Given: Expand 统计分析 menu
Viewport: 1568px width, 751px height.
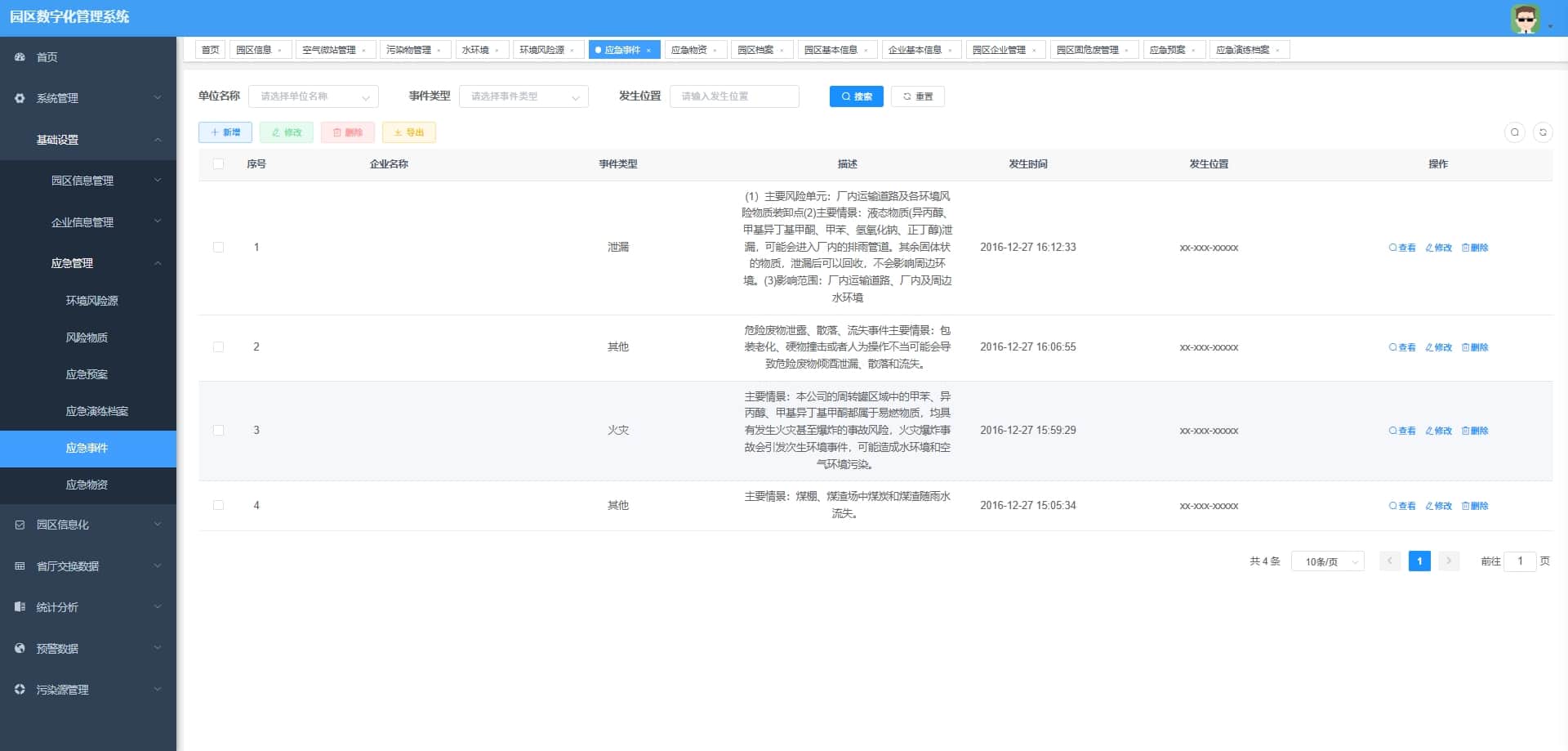Looking at the screenshot, I should 88,607.
